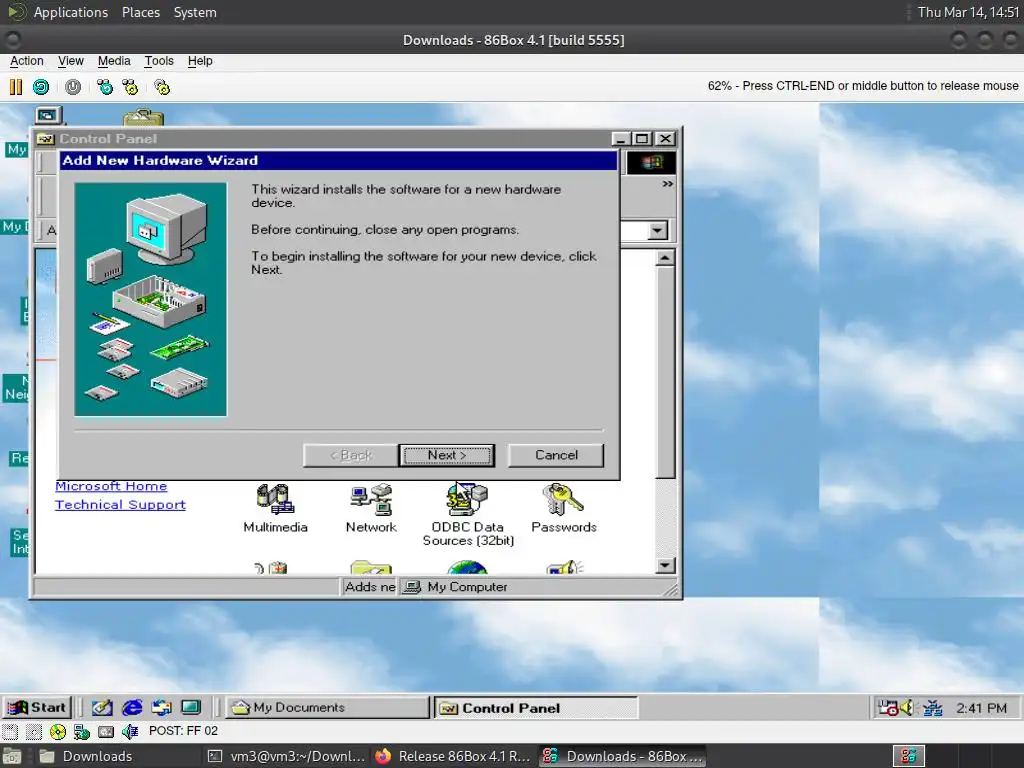The height and width of the screenshot is (768, 1024).
Task: Open the Multimedia control panel icon
Action: pyautogui.click(x=275, y=508)
